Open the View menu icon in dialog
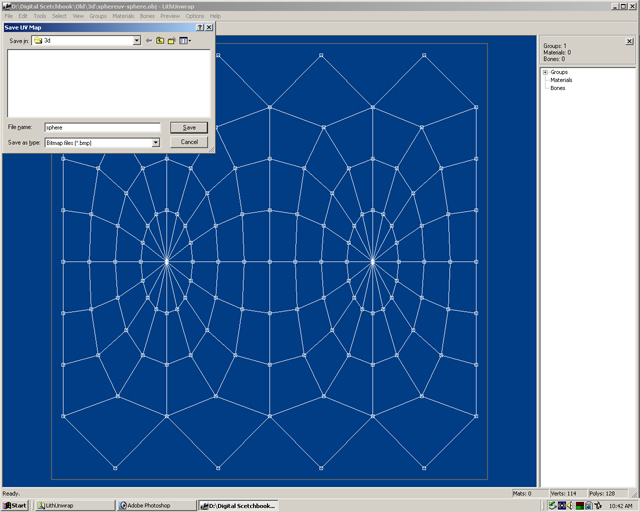 pyautogui.click(x=185, y=40)
